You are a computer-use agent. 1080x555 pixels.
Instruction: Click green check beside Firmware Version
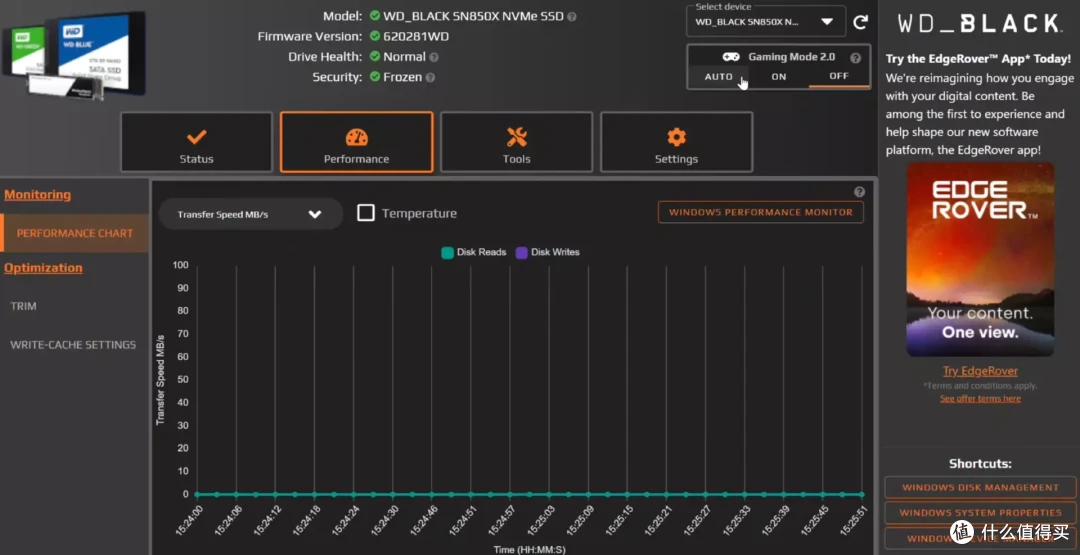pos(375,36)
